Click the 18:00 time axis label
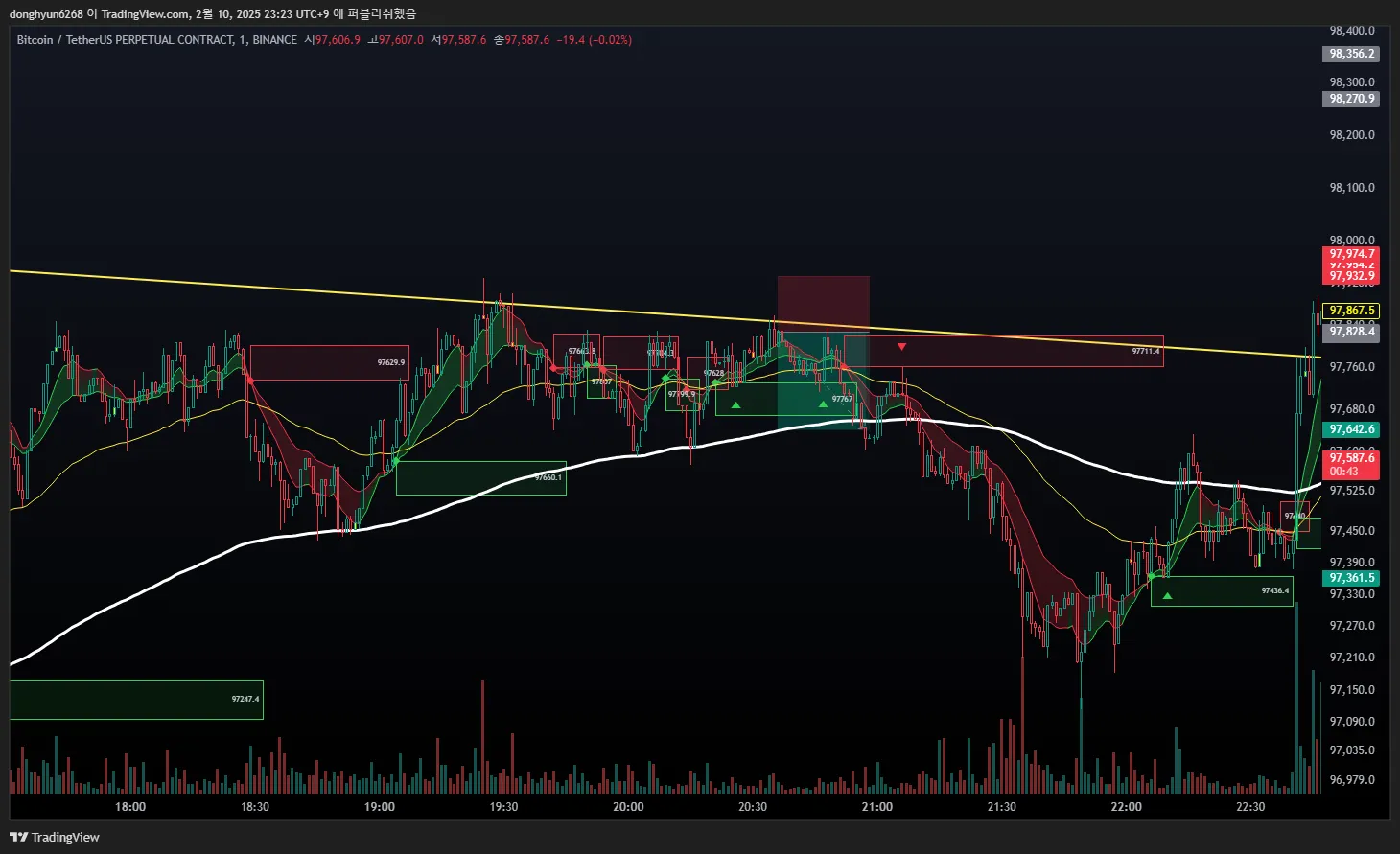Viewport: 1400px width, 854px height. (x=130, y=807)
